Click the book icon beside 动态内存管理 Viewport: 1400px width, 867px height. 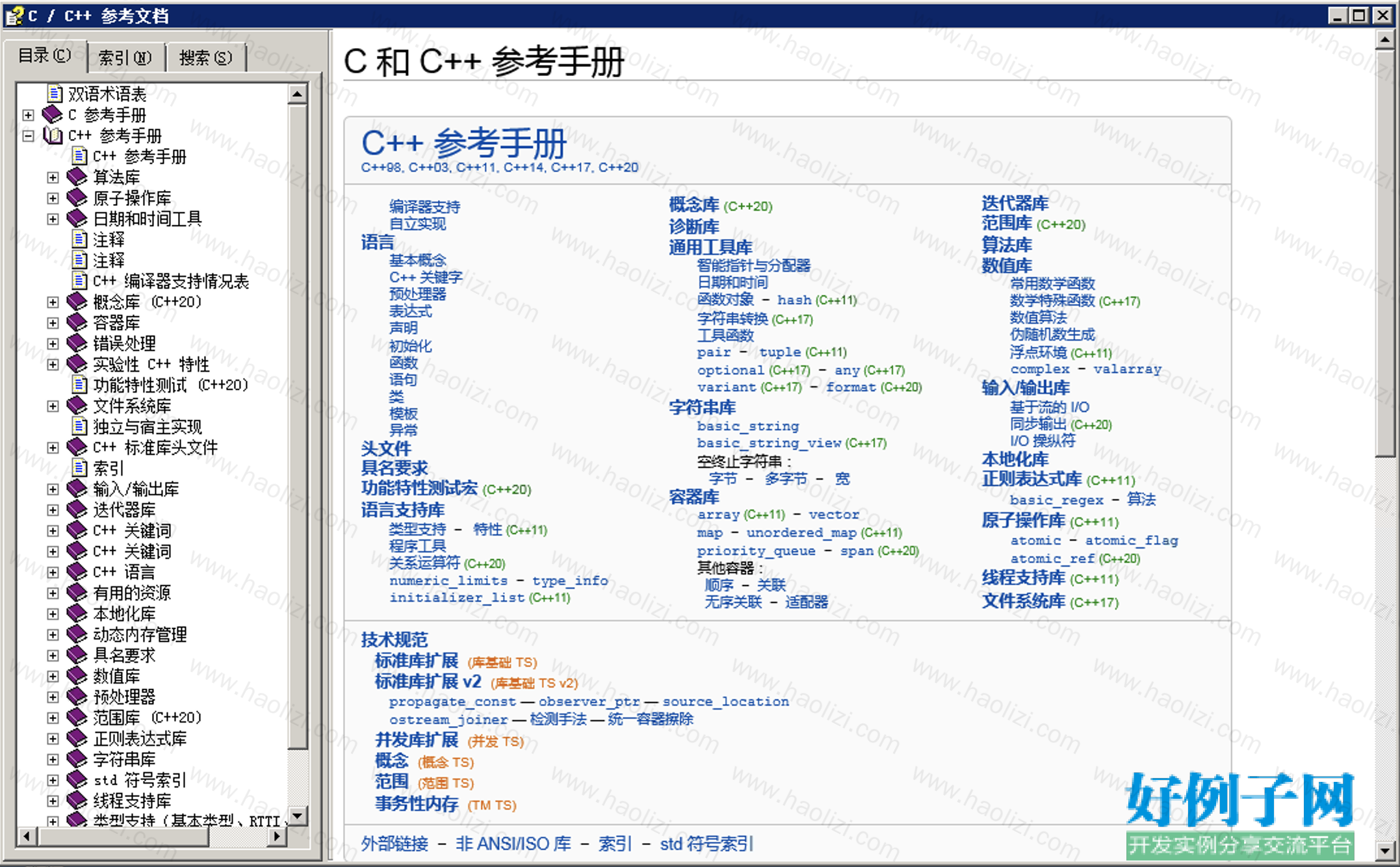(x=77, y=635)
